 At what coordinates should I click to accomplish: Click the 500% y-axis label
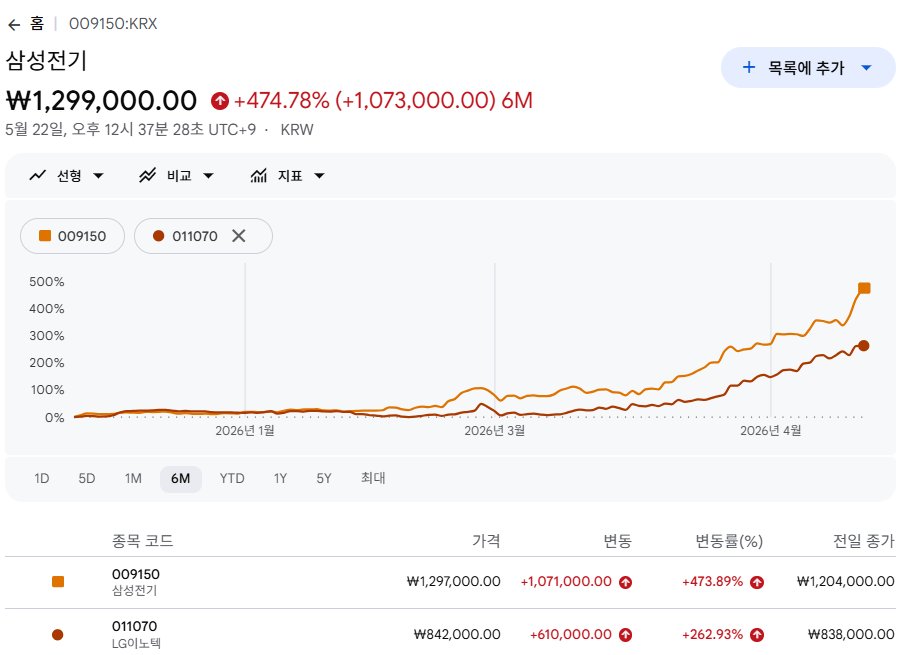[47, 282]
